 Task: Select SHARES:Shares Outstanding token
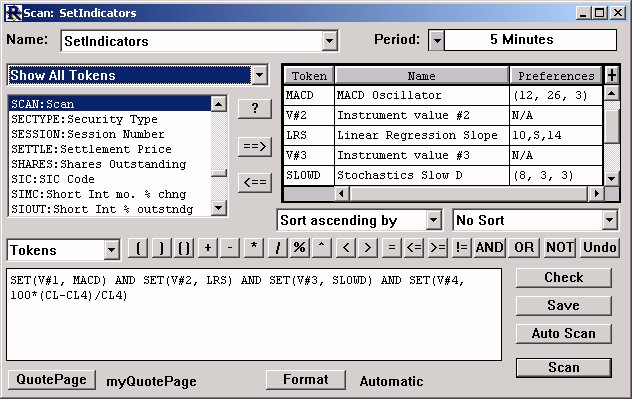tap(110, 164)
